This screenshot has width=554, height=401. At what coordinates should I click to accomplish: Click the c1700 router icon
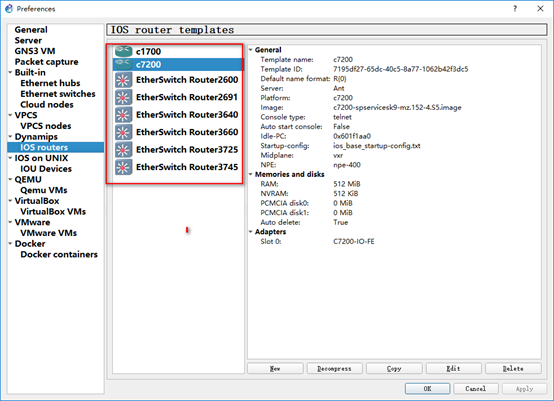[x=123, y=52]
